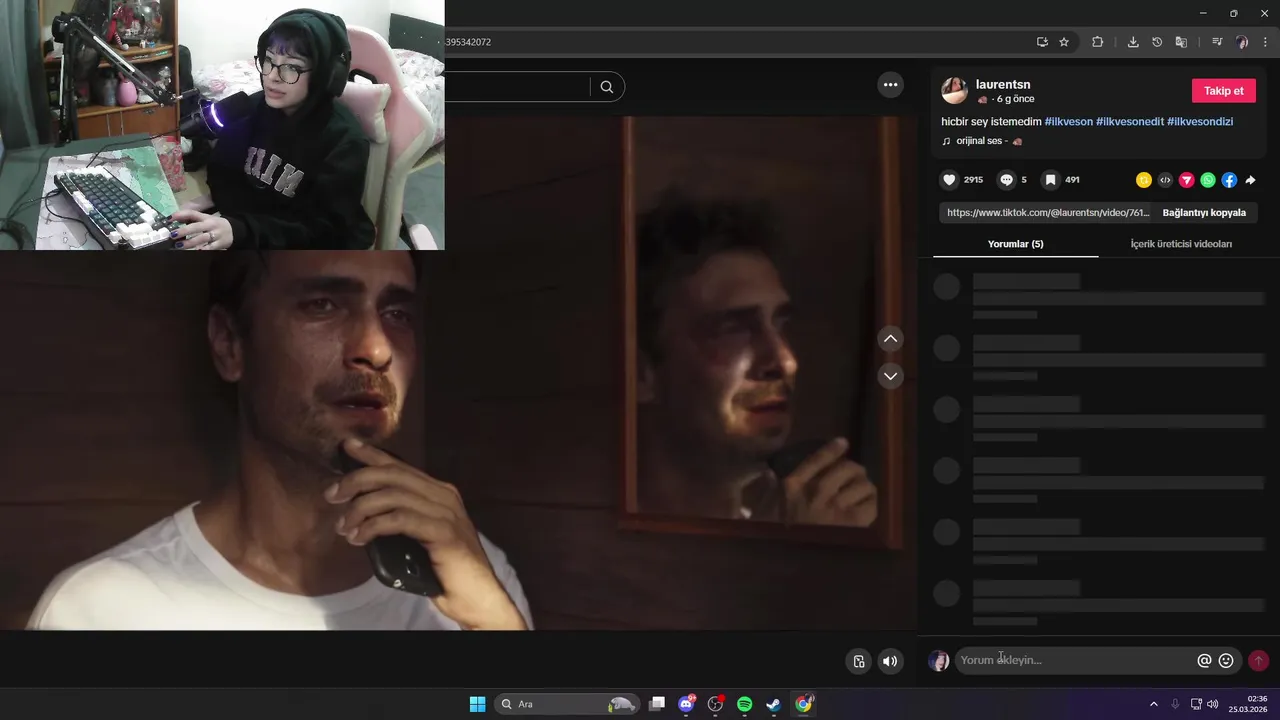Screen dimensions: 1280x720
Task: Click the TikTok search input box
Action: pos(517,87)
